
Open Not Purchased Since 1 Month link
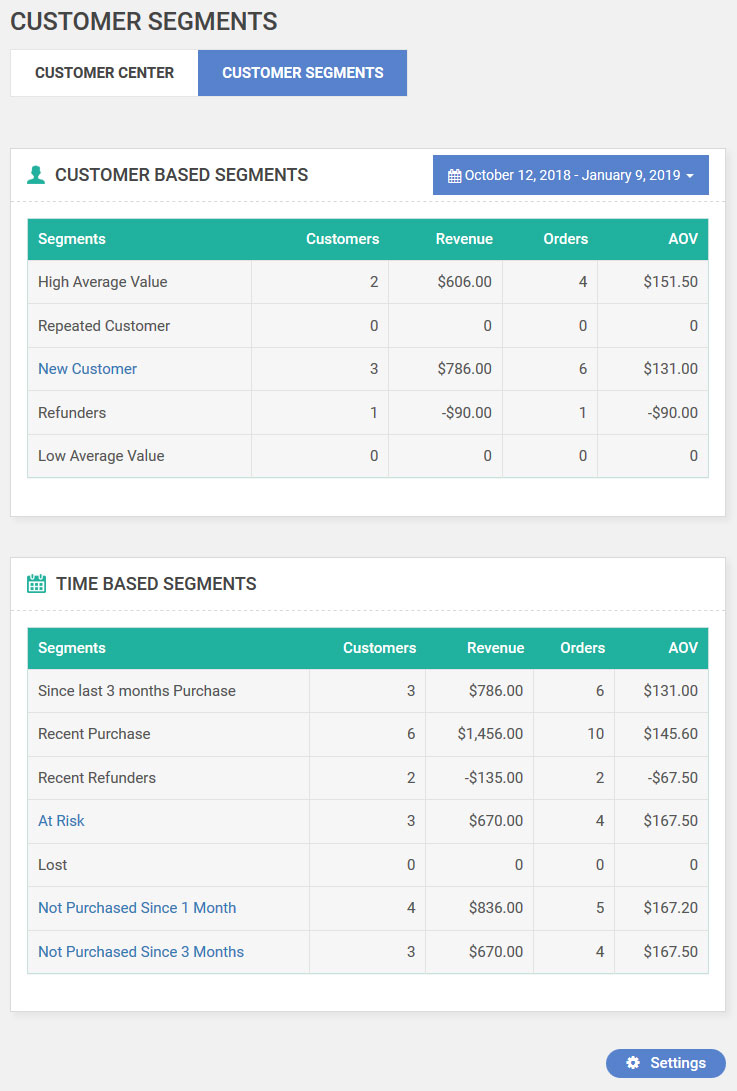(x=137, y=908)
